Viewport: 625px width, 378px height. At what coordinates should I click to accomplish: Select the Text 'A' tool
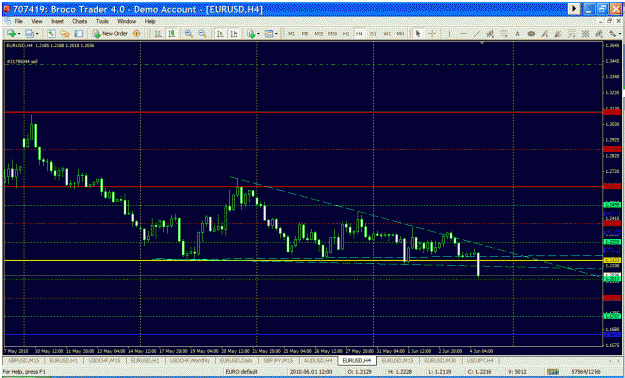517,34
